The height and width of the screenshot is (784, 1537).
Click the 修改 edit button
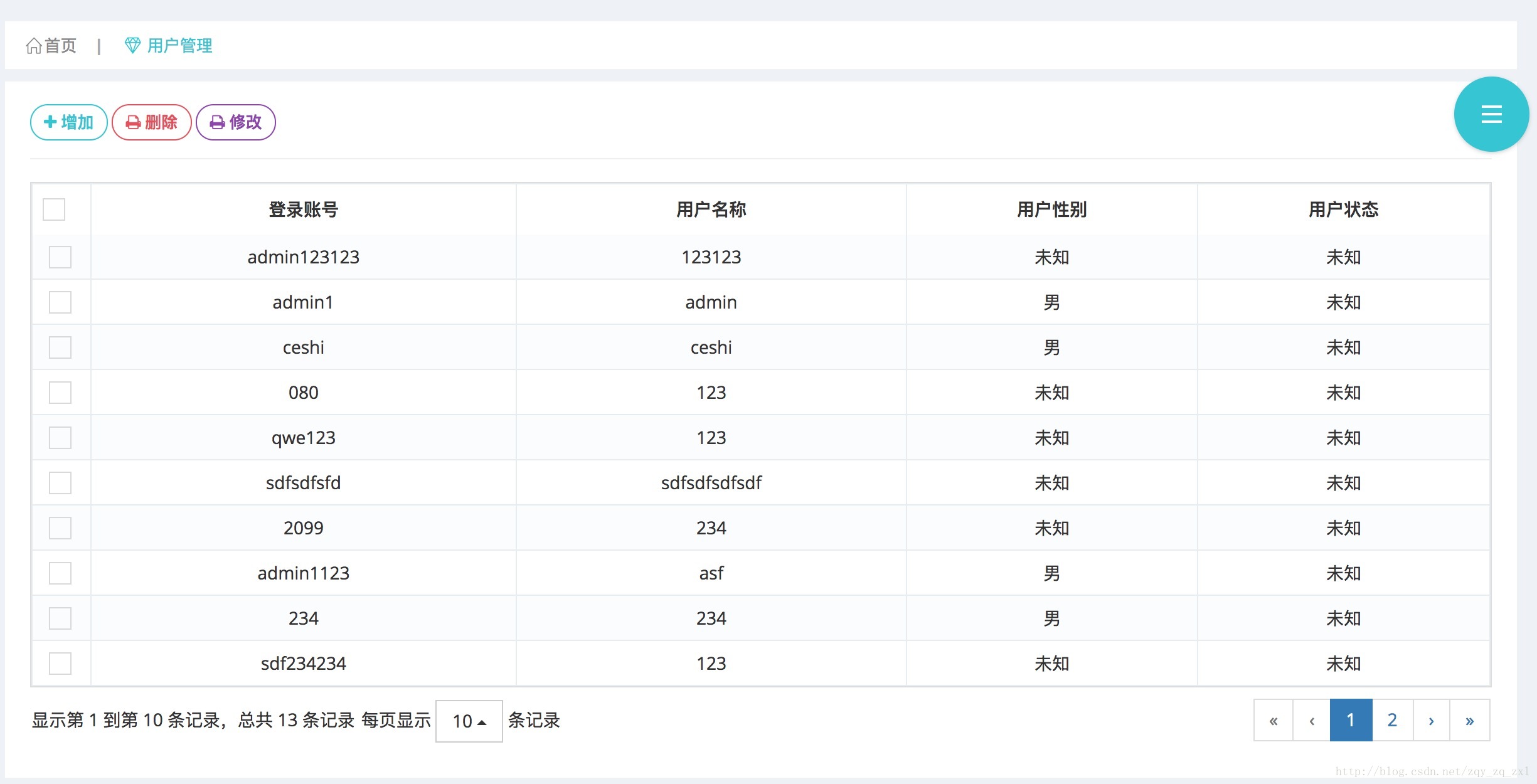click(x=236, y=122)
